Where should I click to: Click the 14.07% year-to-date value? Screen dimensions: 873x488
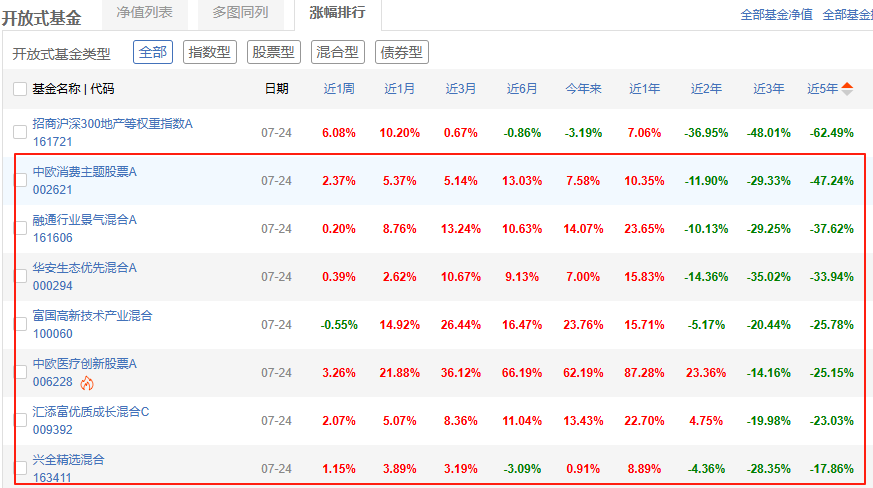pyautogui.click(x=583, y=229)
